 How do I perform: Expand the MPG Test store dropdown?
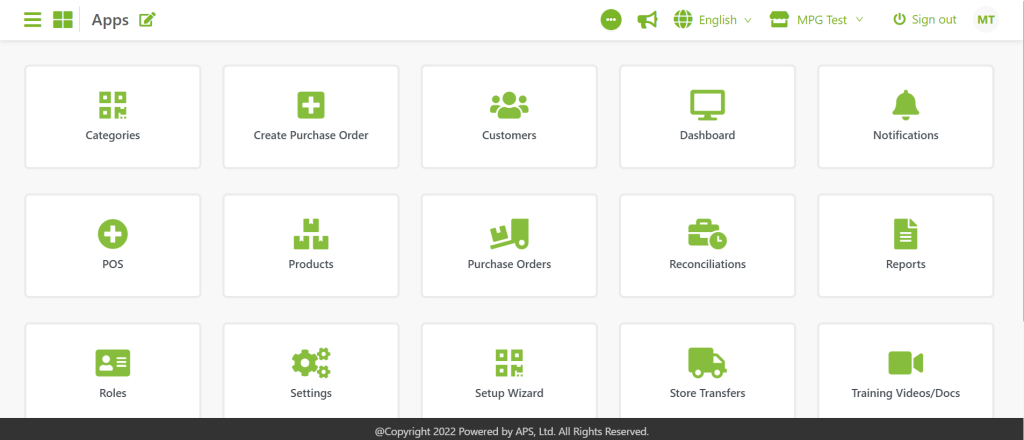(x=817, y=20)
